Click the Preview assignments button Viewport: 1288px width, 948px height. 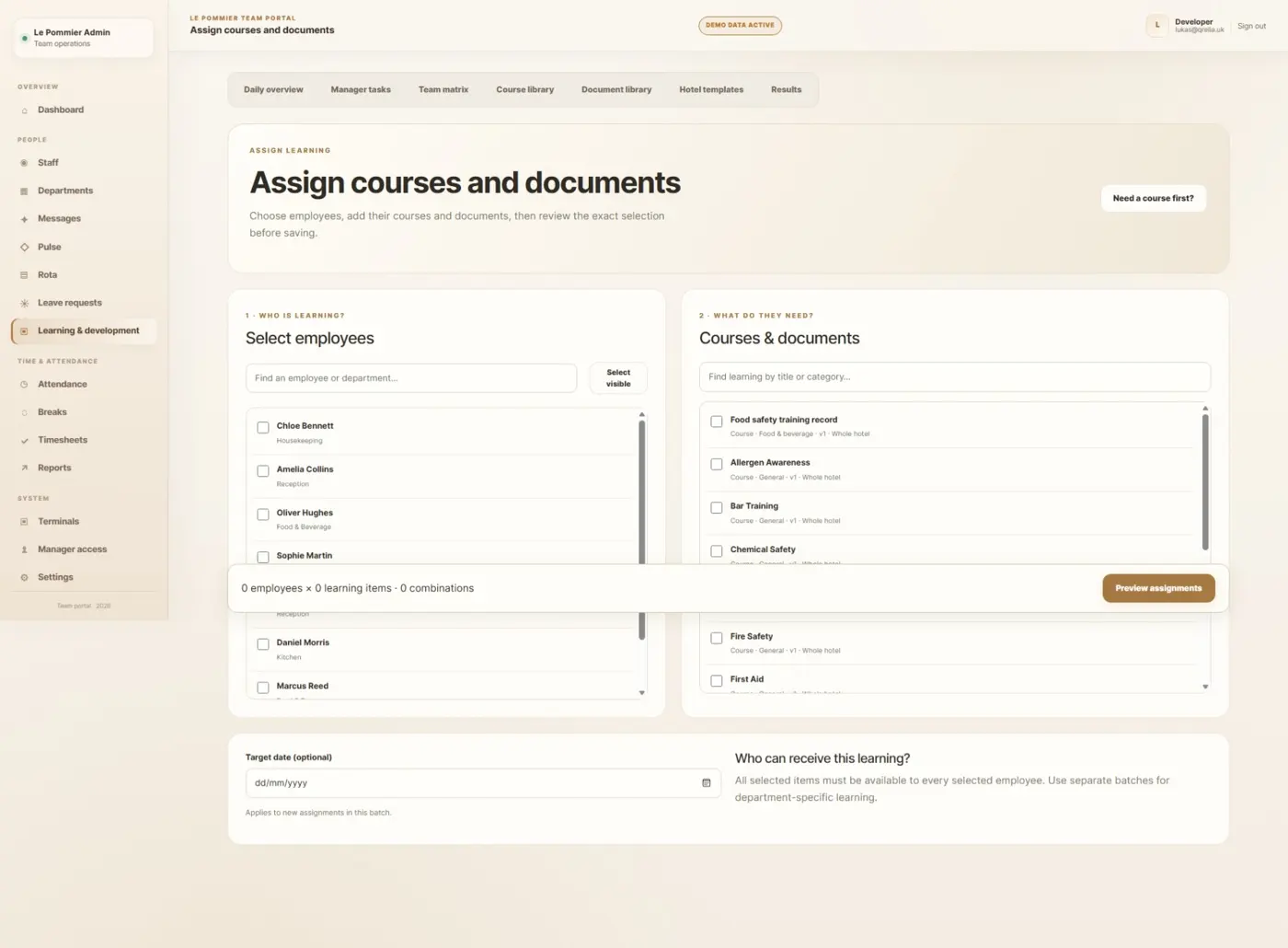[1158, 588]
